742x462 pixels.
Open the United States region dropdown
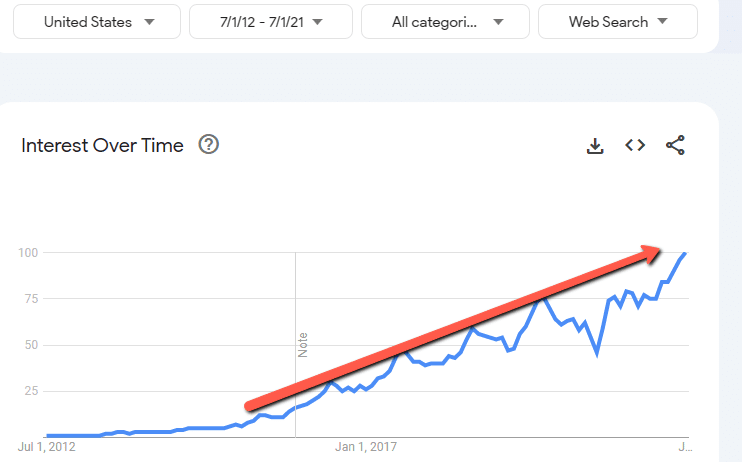pyautogui.click(x=97, y=22)
